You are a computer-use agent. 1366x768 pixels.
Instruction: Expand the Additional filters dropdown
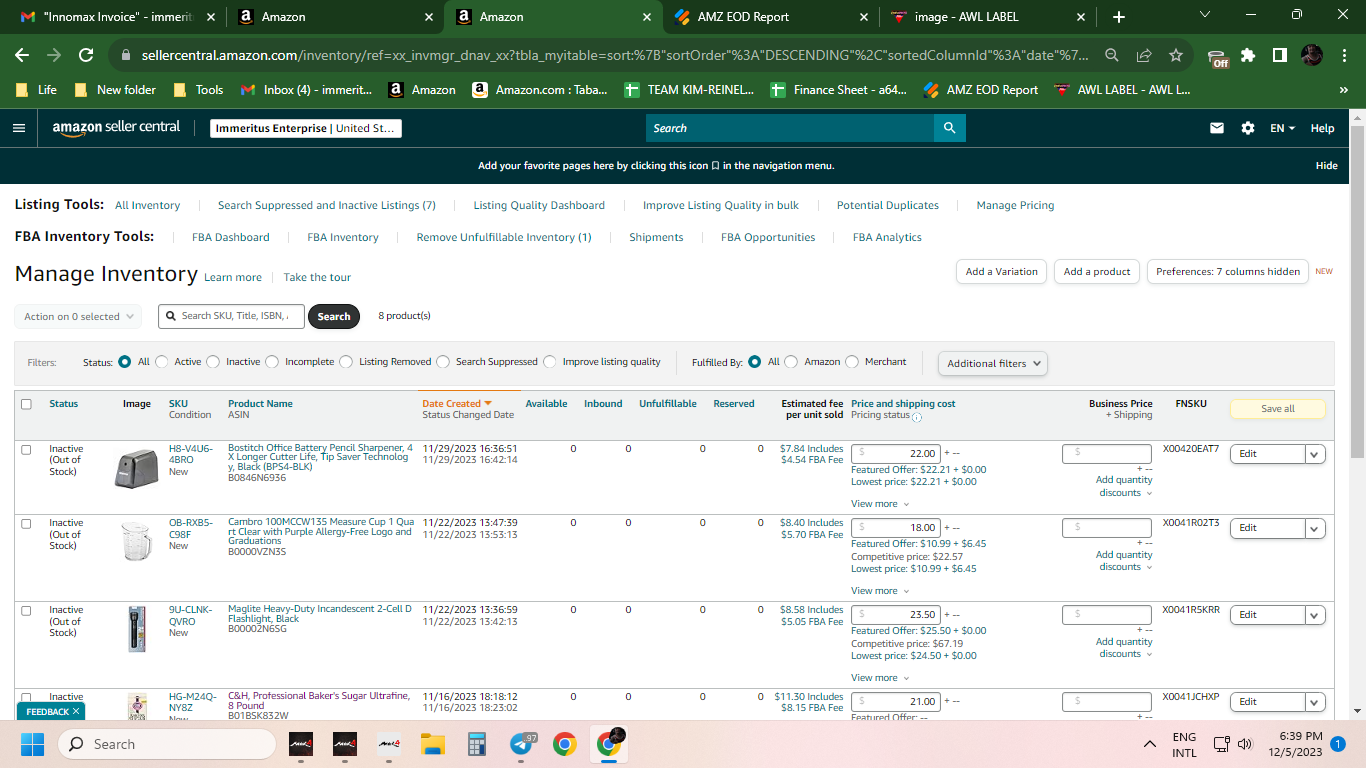pos(993,363)
